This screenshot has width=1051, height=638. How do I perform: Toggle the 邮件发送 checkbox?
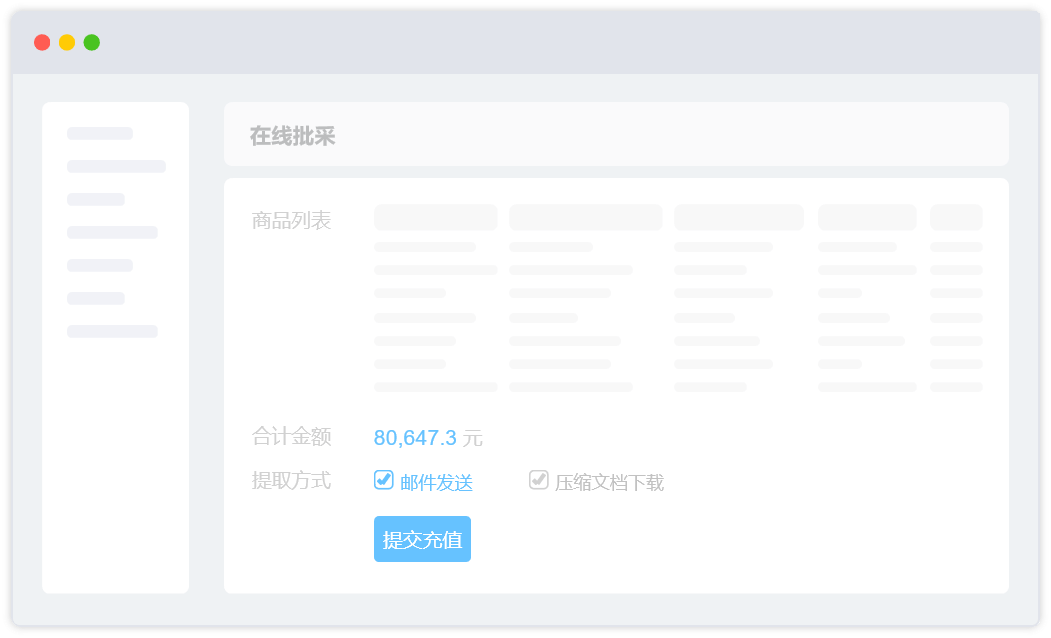pos(383,480)
